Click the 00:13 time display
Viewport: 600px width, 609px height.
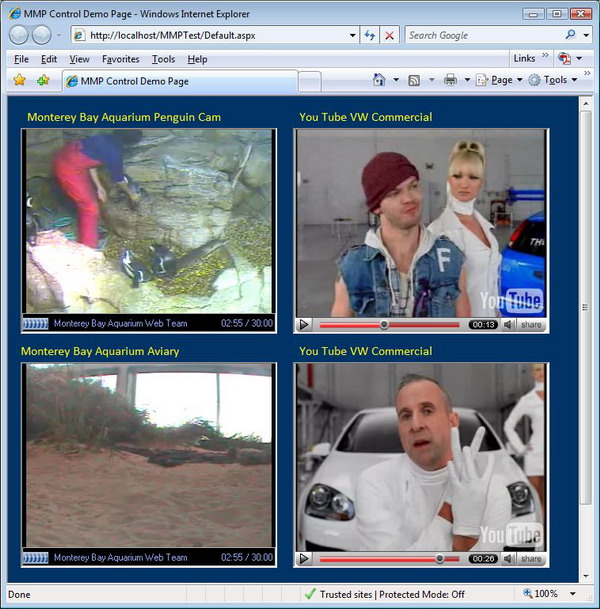pyautogui.click(x=483, y=325)
